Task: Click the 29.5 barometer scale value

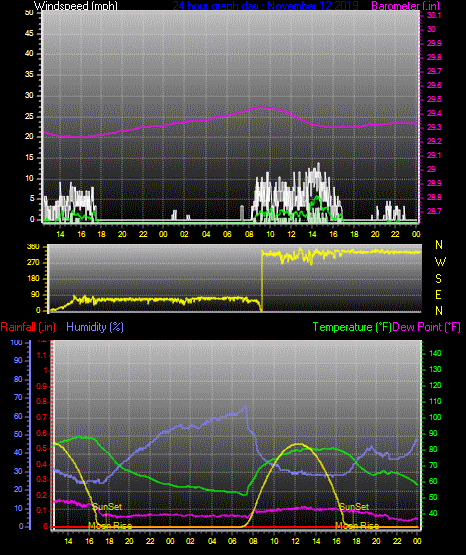Action: point(434,99)
